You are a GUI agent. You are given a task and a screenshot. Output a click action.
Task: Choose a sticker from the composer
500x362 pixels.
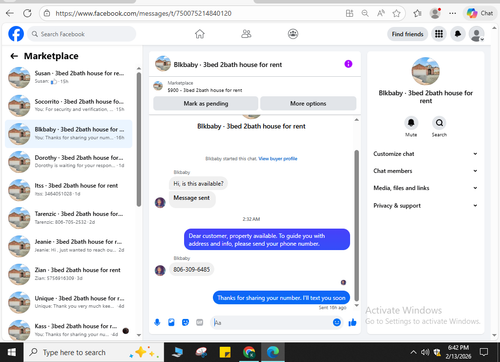point(186,322)
